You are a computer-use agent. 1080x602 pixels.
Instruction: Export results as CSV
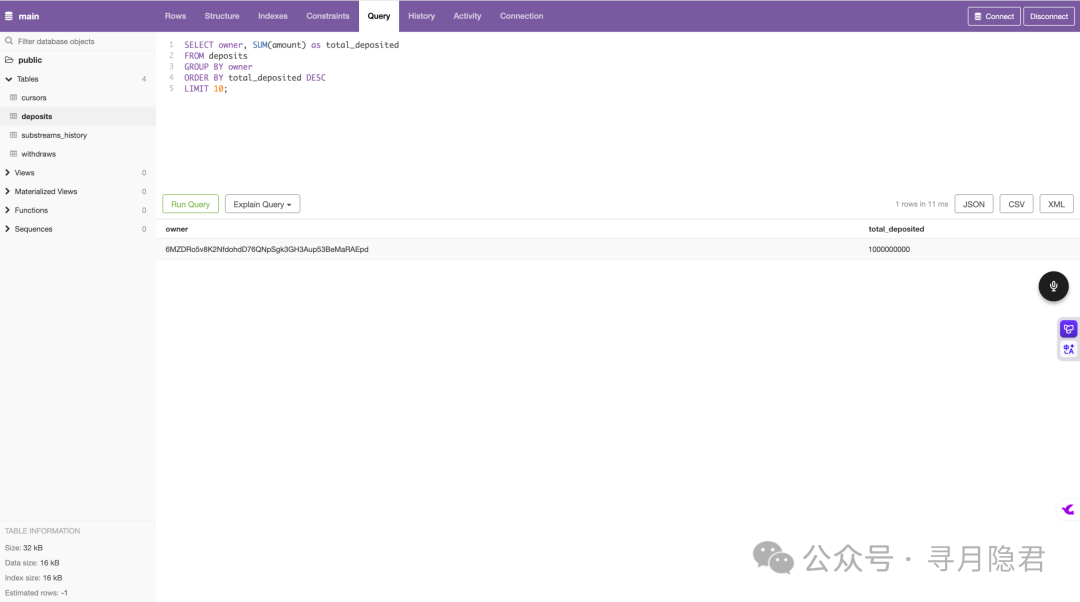(x=1016, y=204)
